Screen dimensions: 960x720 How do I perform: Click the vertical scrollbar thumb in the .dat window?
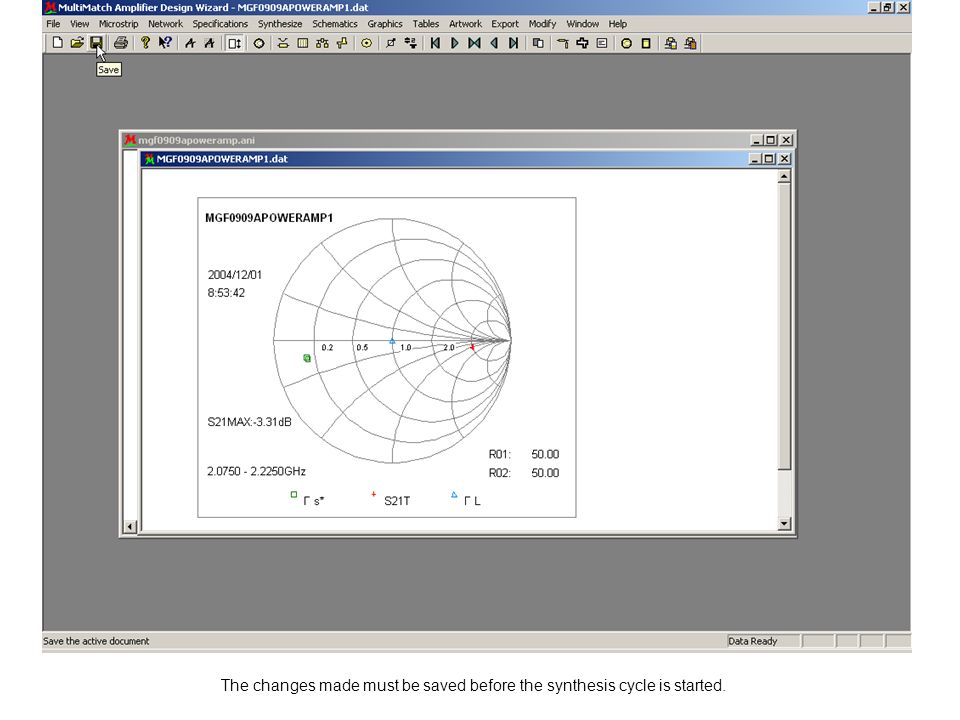coord(784,327)
